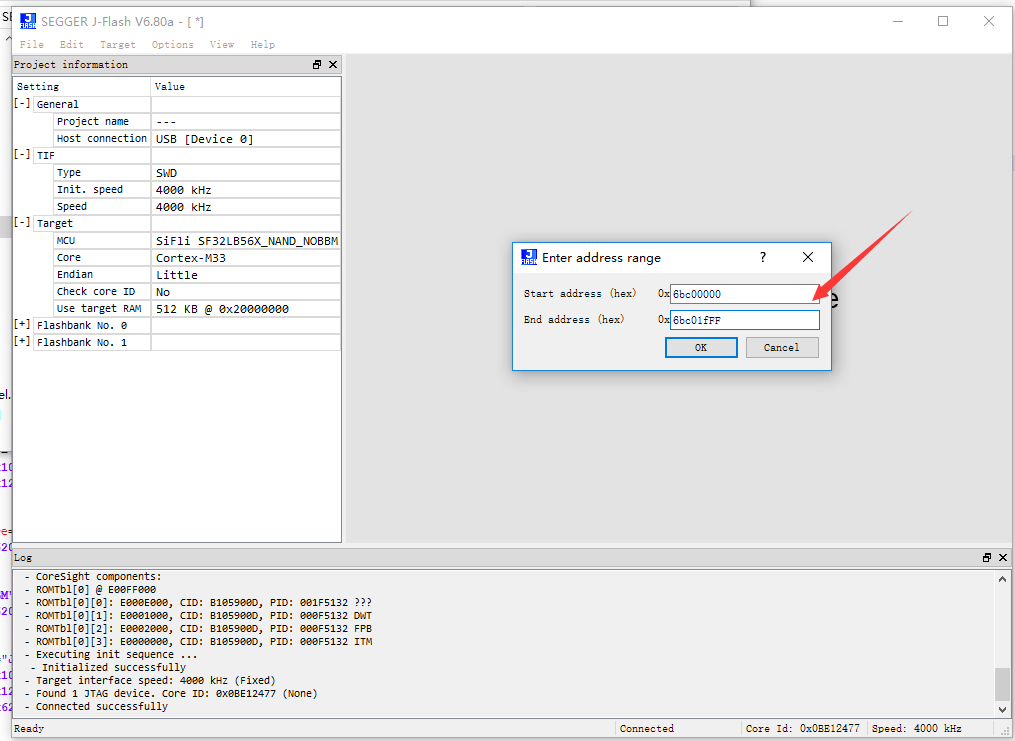Image resolution: width=1015 pixels, height=741 pixels.
Task: Select the Core setting row
Action: point(197,258)
